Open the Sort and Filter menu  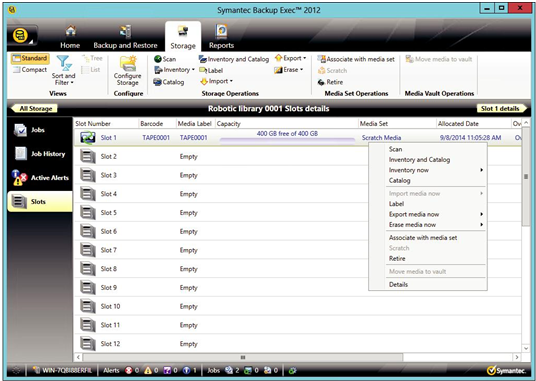(x=64, y=71)
